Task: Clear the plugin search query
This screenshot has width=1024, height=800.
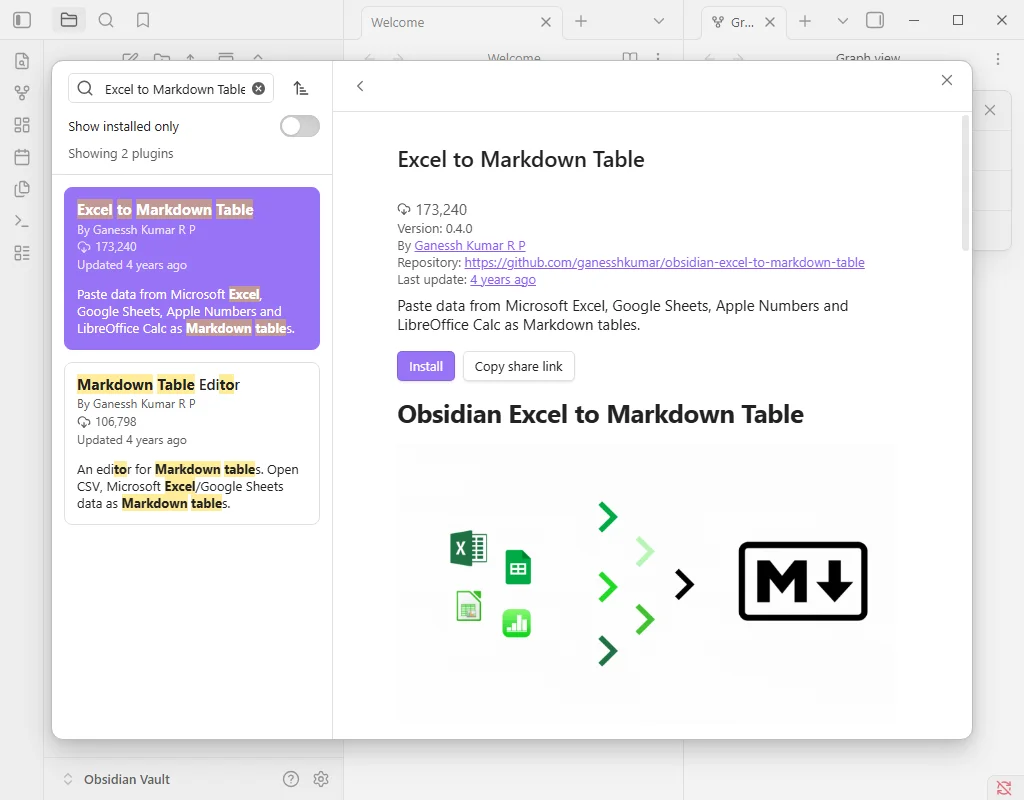Action: pyautogui.click(x=258, y=88)
